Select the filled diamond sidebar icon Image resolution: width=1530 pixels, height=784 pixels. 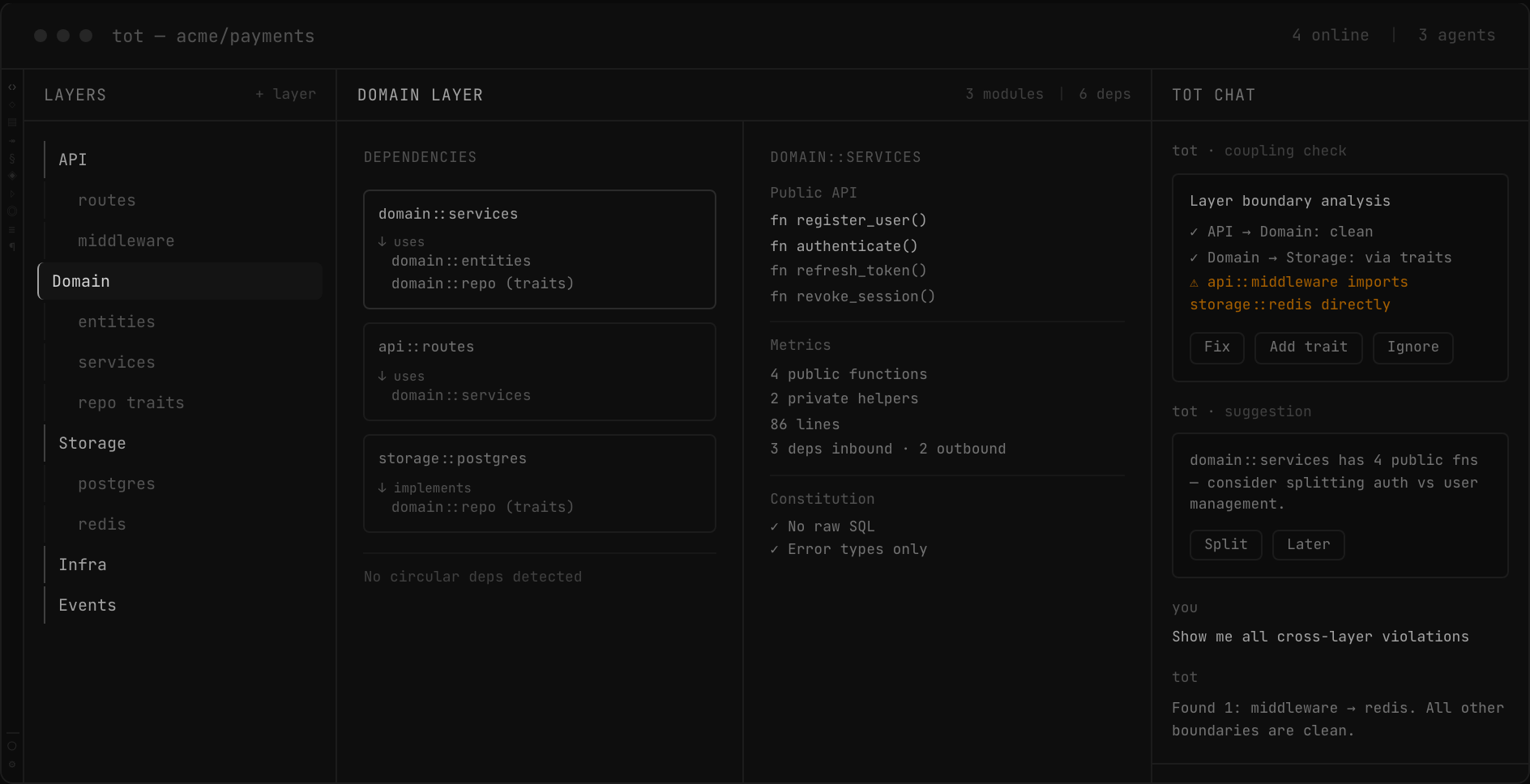click(x=12, y=176)
